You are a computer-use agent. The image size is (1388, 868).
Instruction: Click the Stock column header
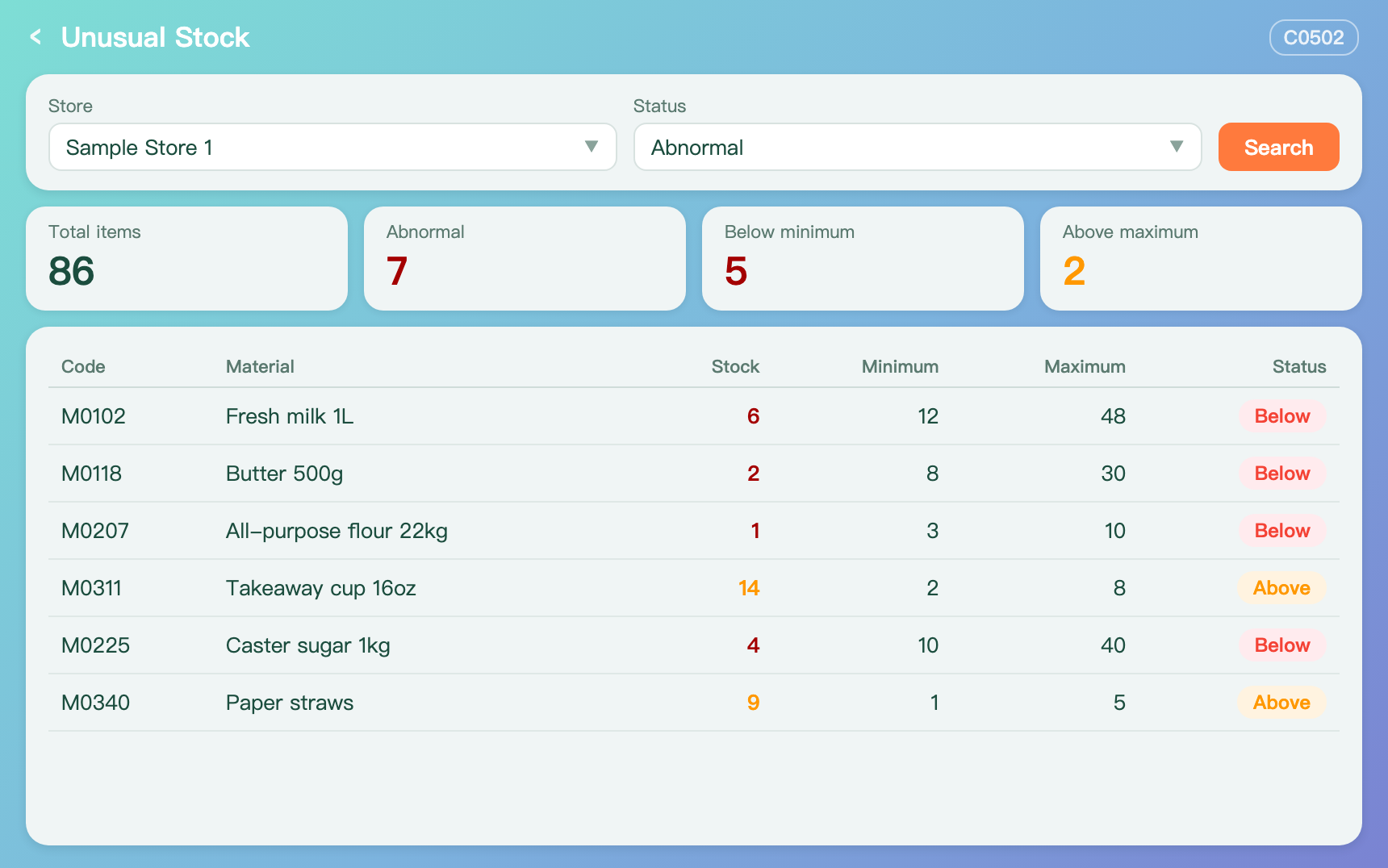pyautogui.click(x=735, y=366)
